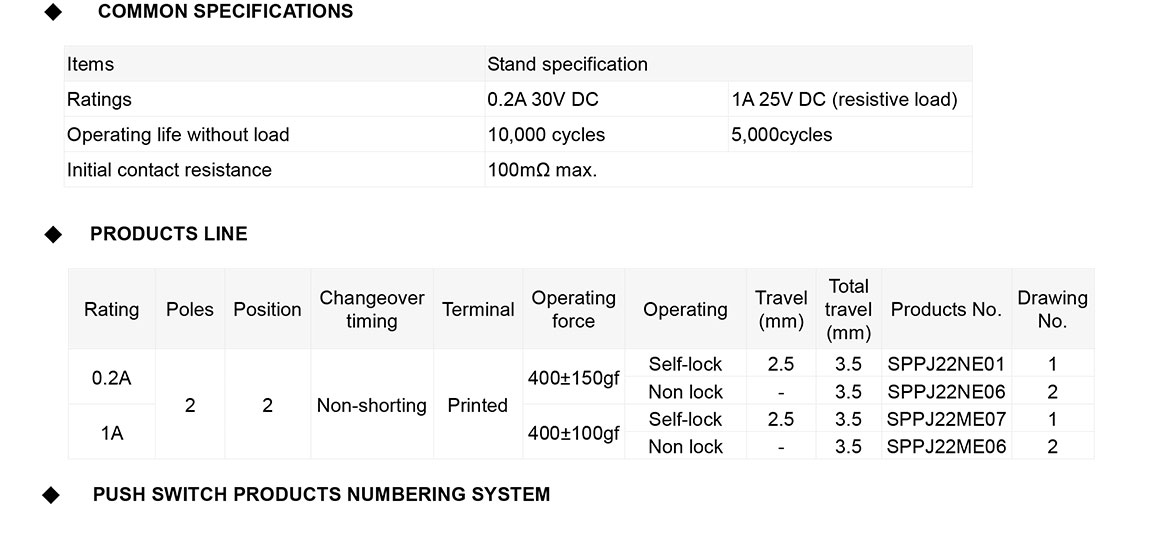The width and height of the screenshot is (1150, 535).
Task: Click the diamond bullet beside Common Specifications
Action: click(x=54, y=12)
